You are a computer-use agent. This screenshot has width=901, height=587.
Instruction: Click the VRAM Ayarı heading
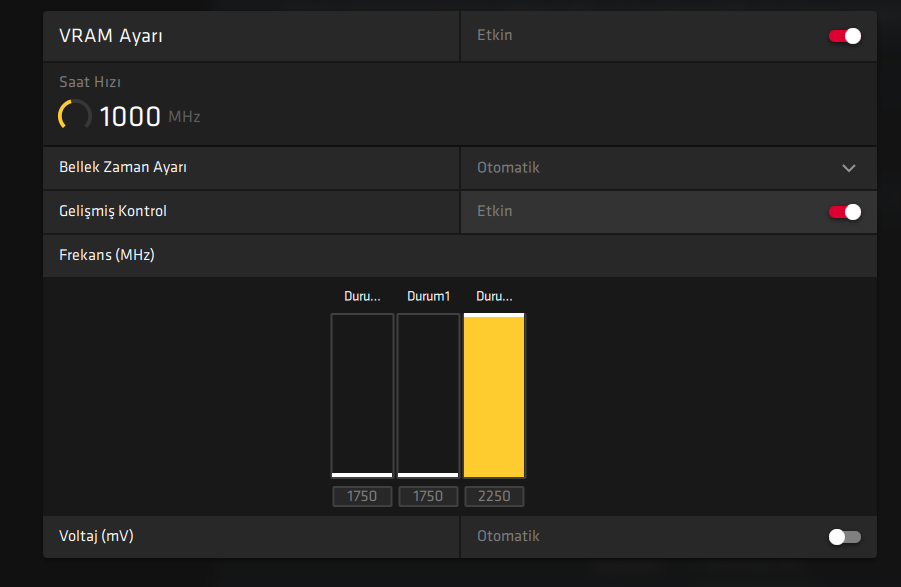(x=111, y=36)
